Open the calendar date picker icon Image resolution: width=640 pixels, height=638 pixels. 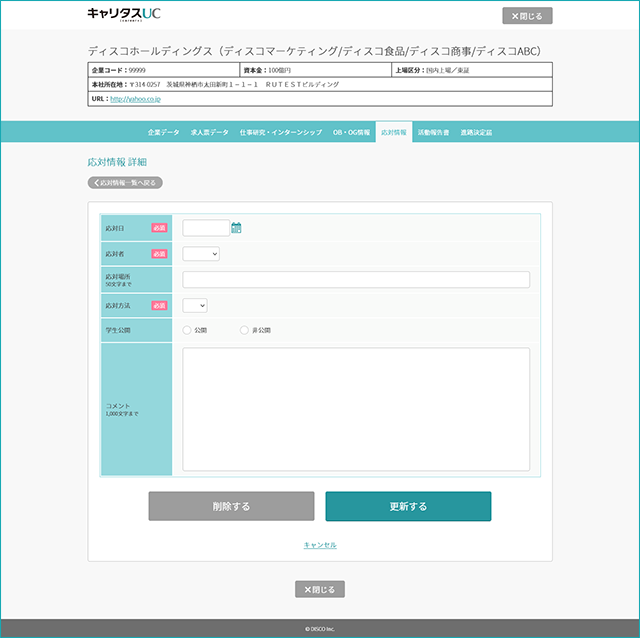(236, 228)
